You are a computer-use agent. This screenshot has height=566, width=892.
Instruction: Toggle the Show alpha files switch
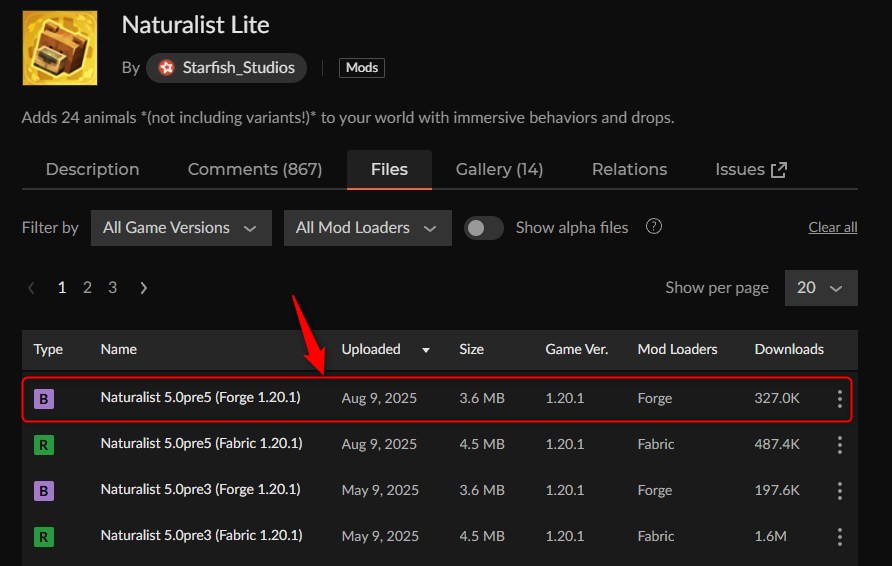[x=484, y=228]
